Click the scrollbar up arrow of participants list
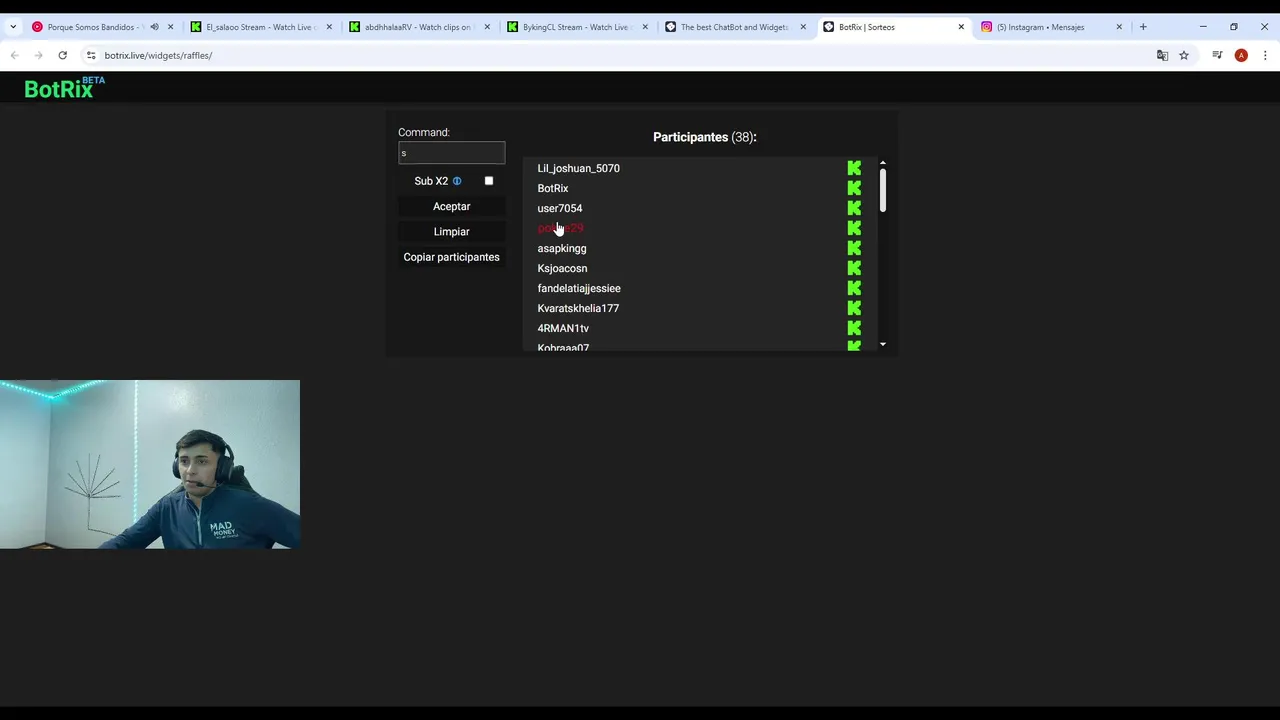The width and height of the screenshot is (1280, 720). coord(883,163)
